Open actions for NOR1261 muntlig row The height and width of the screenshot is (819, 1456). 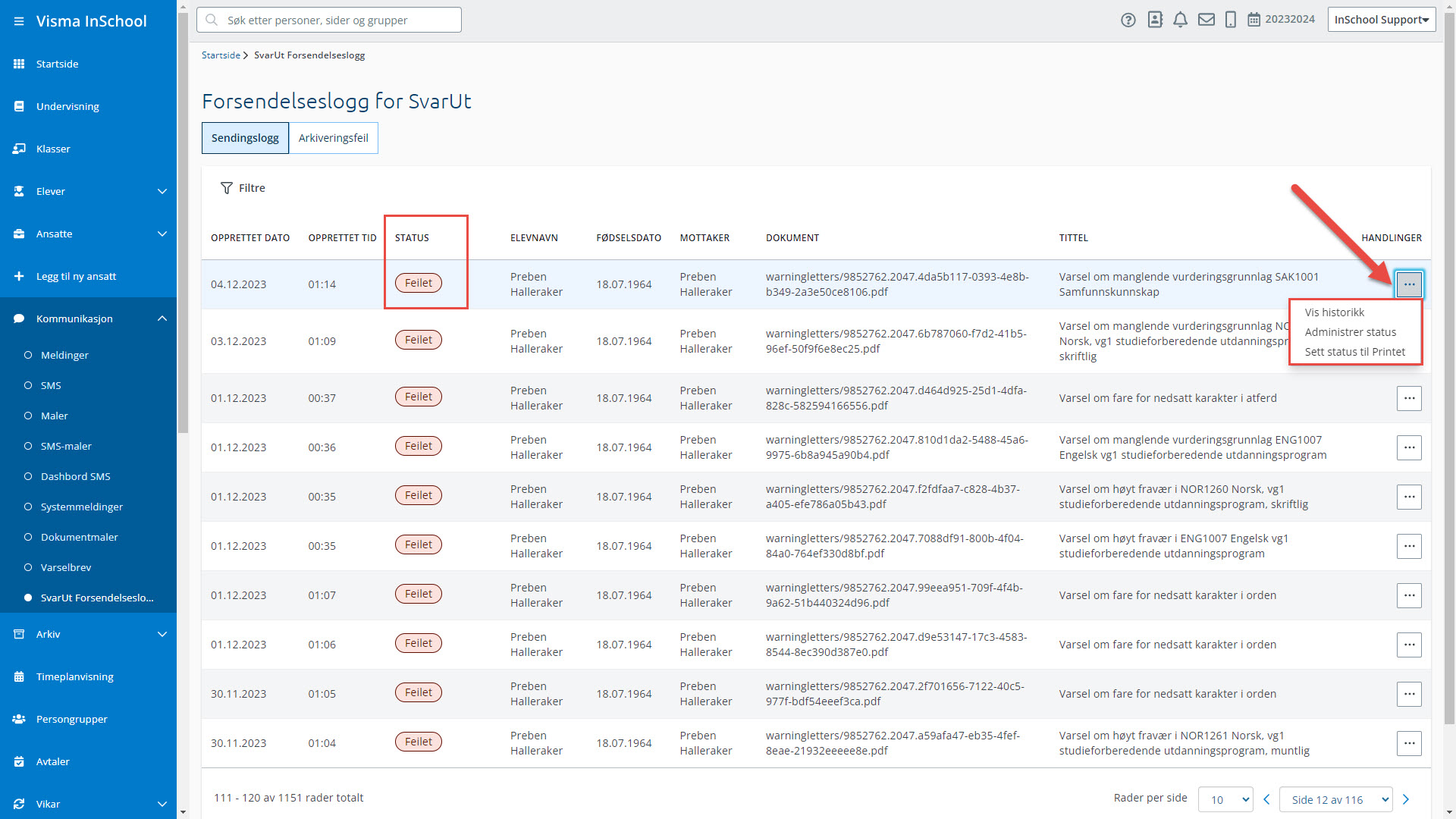[1409, 743]
